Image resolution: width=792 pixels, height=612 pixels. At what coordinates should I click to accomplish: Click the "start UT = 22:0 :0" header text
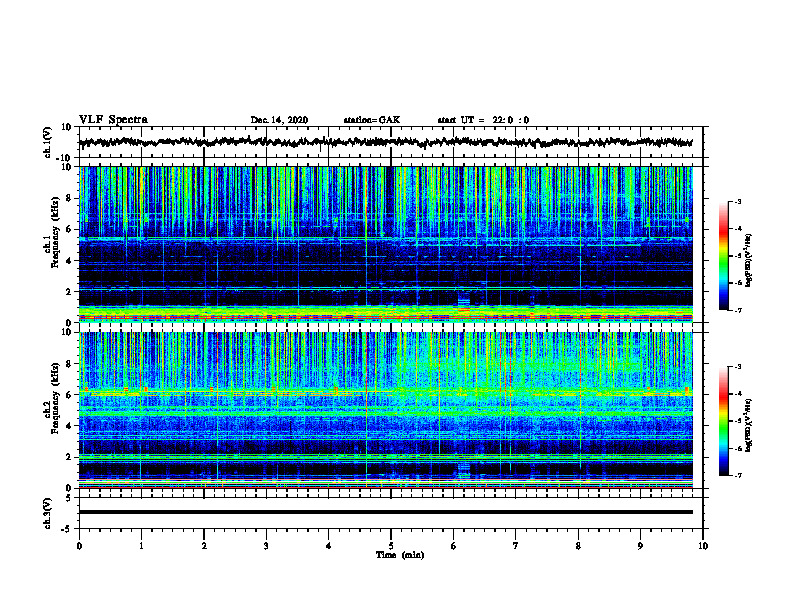[x=483, y=120]
